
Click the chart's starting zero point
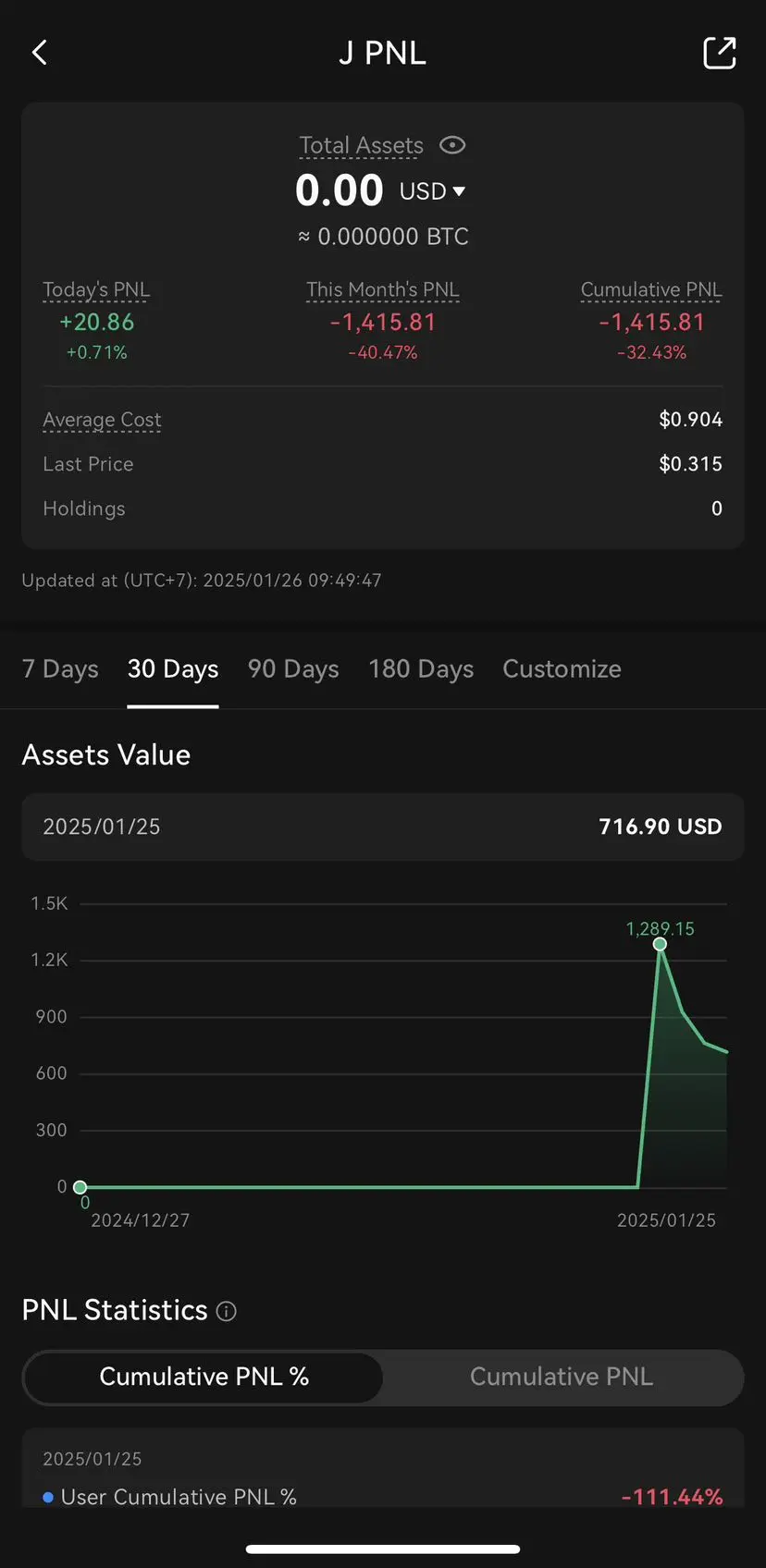point(80,1187)
